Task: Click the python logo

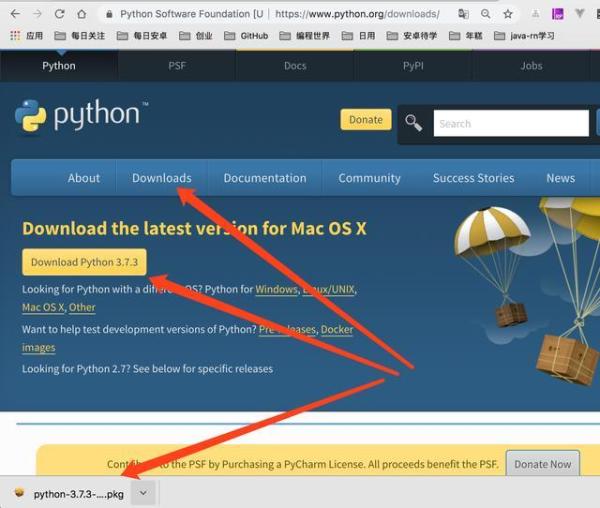Action: click(x=81, y=115)
